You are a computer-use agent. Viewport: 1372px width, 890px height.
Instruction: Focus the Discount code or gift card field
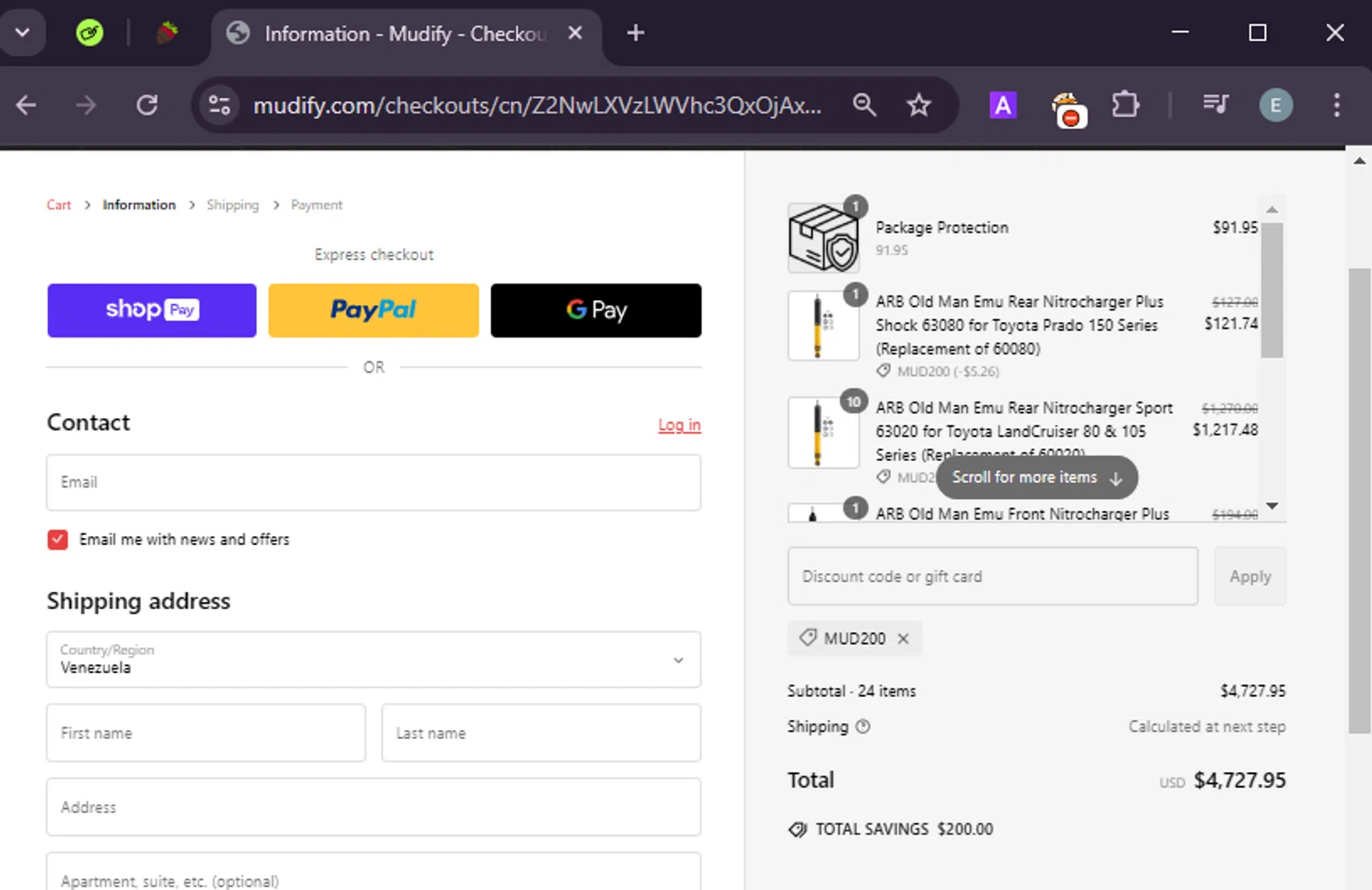pyautogui.click(x=992, y=576)
